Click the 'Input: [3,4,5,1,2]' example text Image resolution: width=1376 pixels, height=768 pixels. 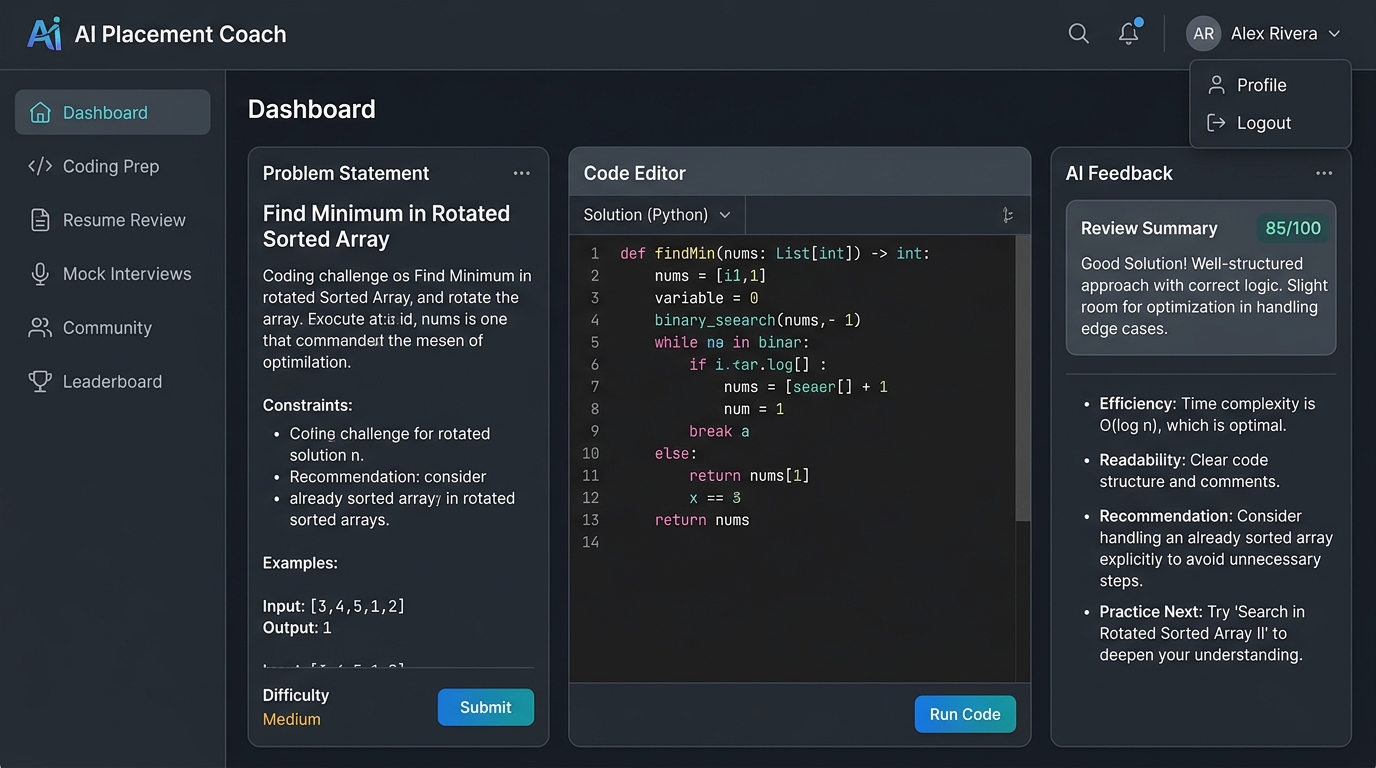pos(334,606)
